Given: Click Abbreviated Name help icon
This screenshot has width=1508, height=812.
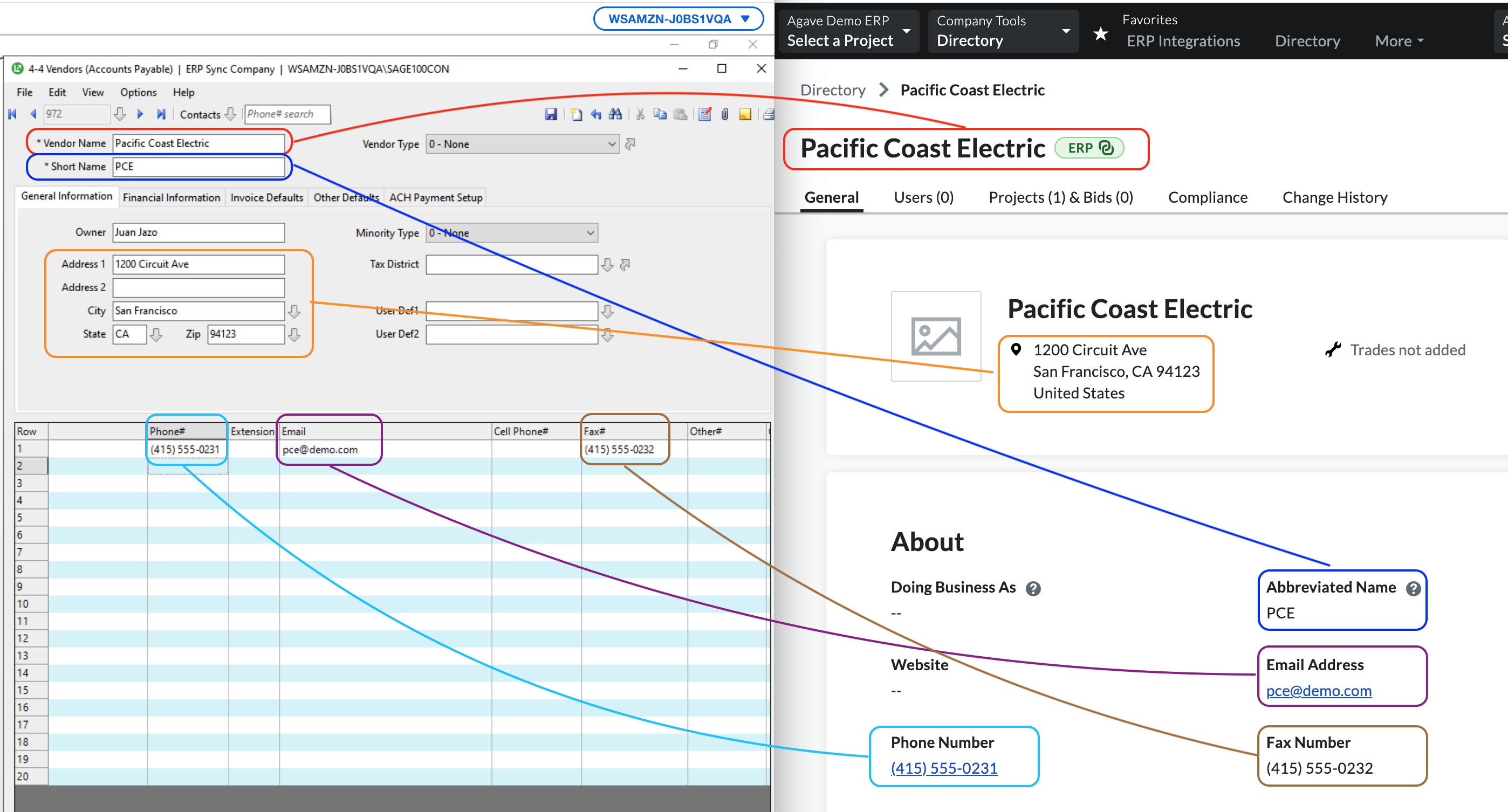Looking at the screenshot, I should coord(1413,589).
